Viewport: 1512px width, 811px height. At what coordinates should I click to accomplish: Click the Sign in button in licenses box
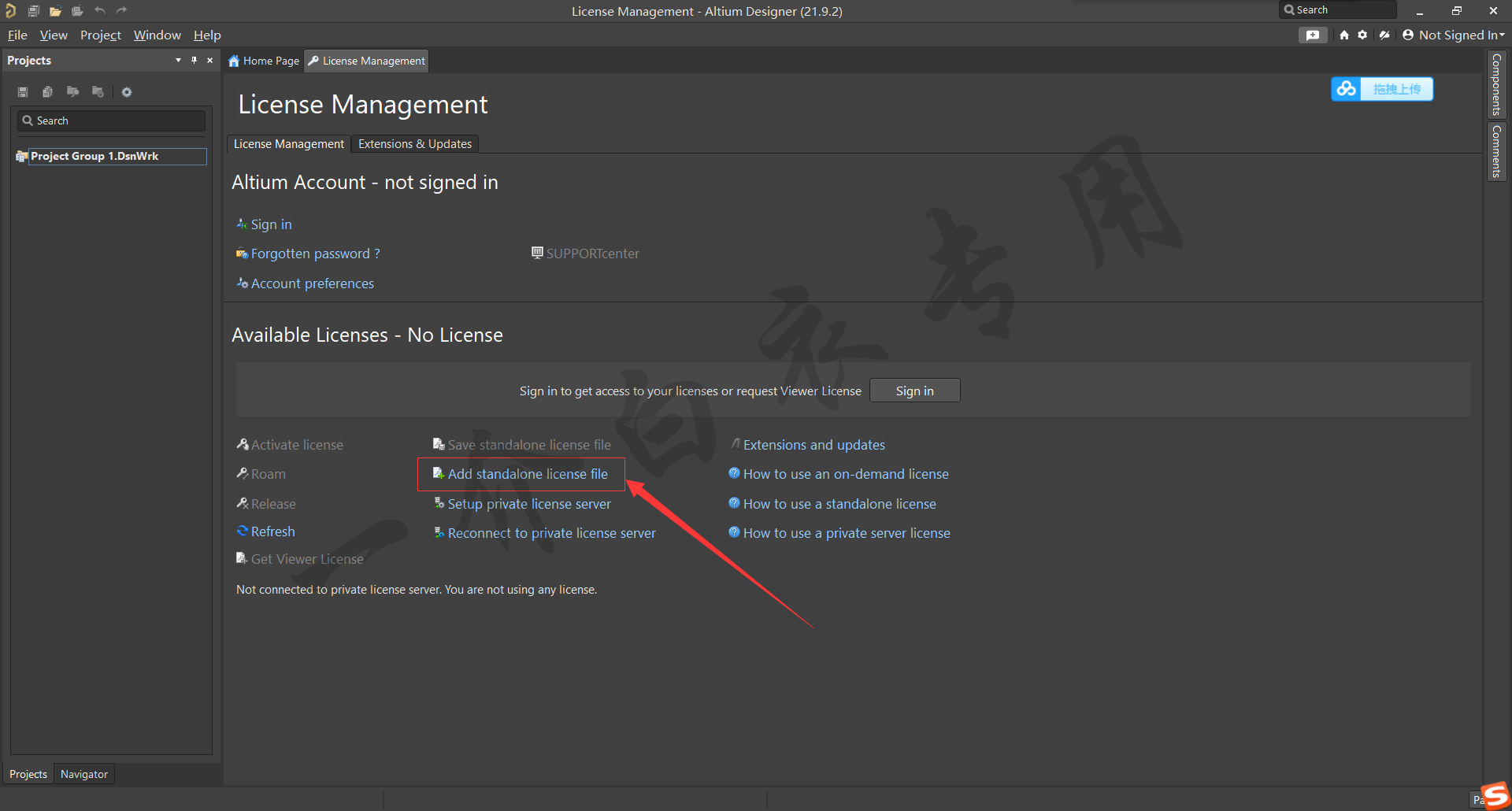coord(914,391)
